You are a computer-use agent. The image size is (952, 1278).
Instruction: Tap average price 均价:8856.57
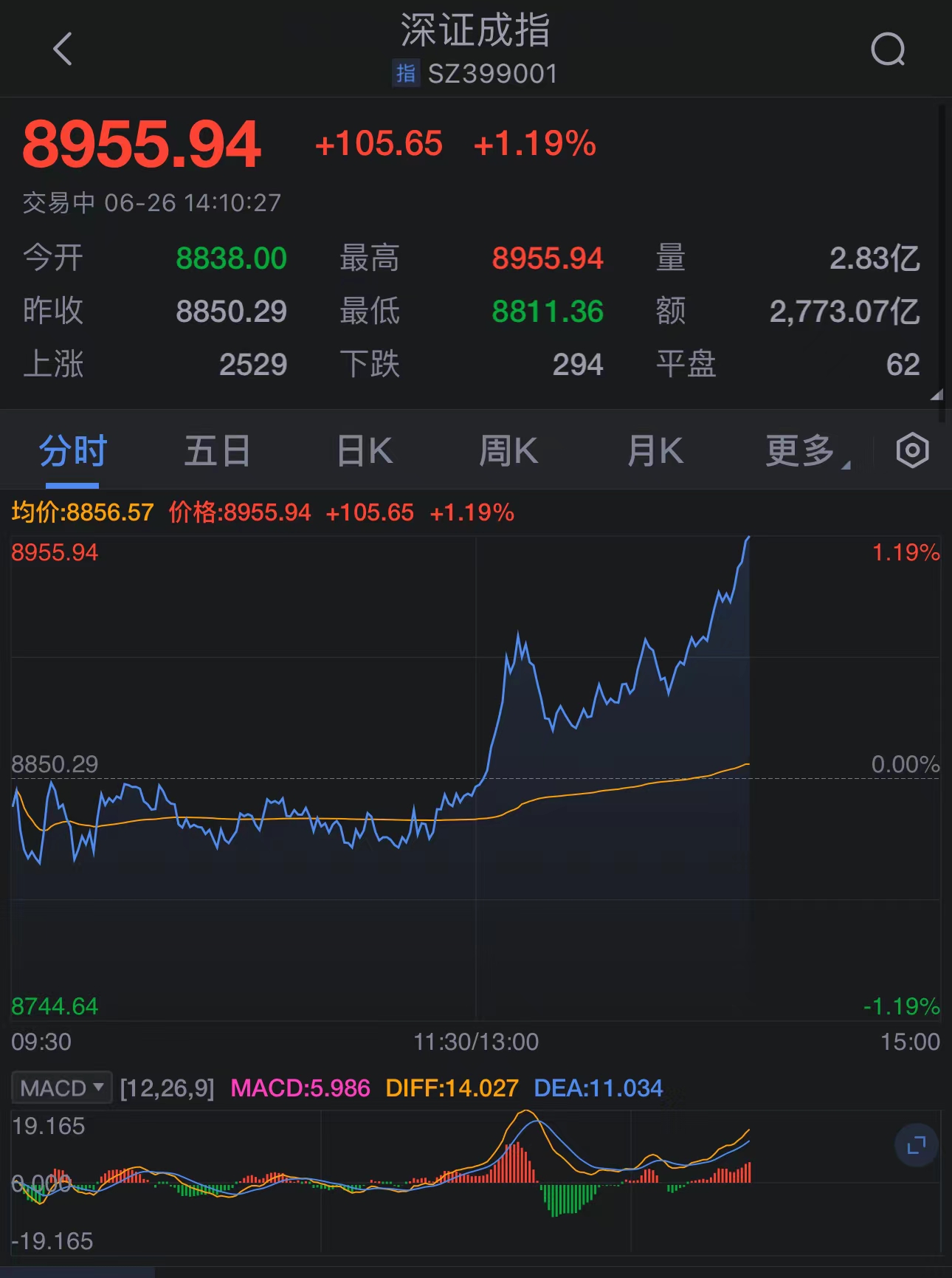click(x=83, y=512)
